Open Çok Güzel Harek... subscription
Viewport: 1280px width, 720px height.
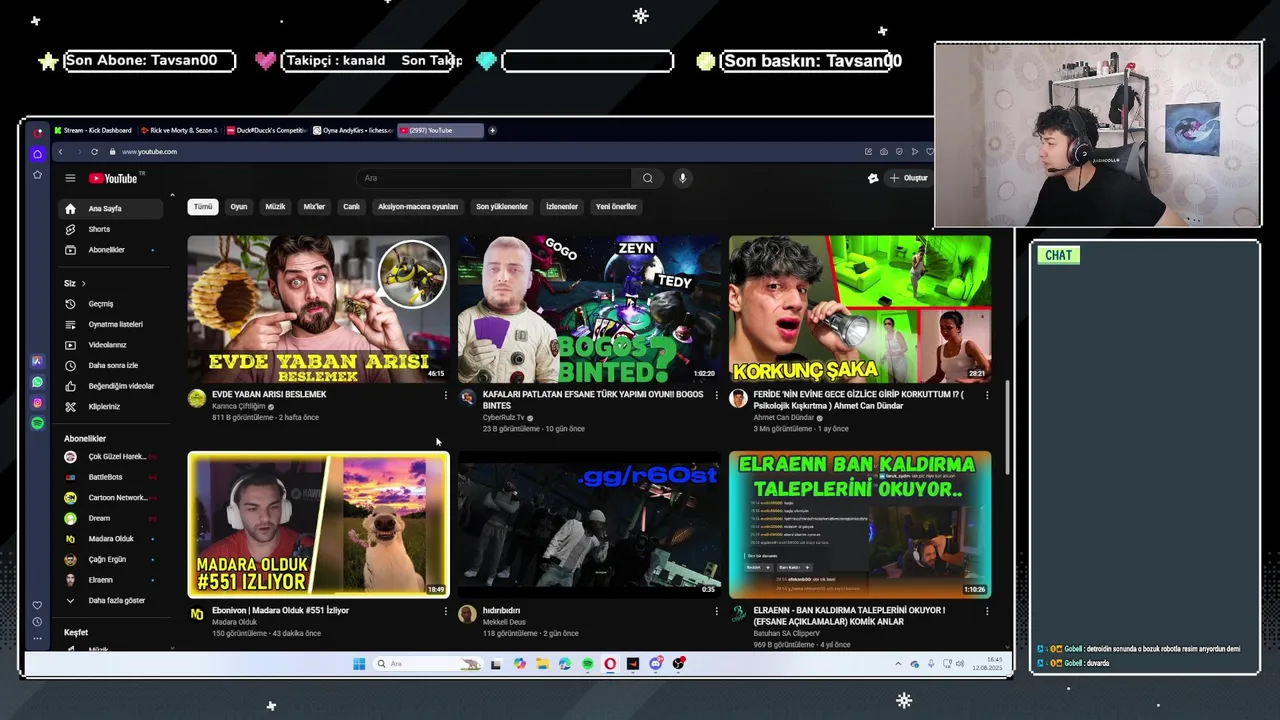coord(110,457)
